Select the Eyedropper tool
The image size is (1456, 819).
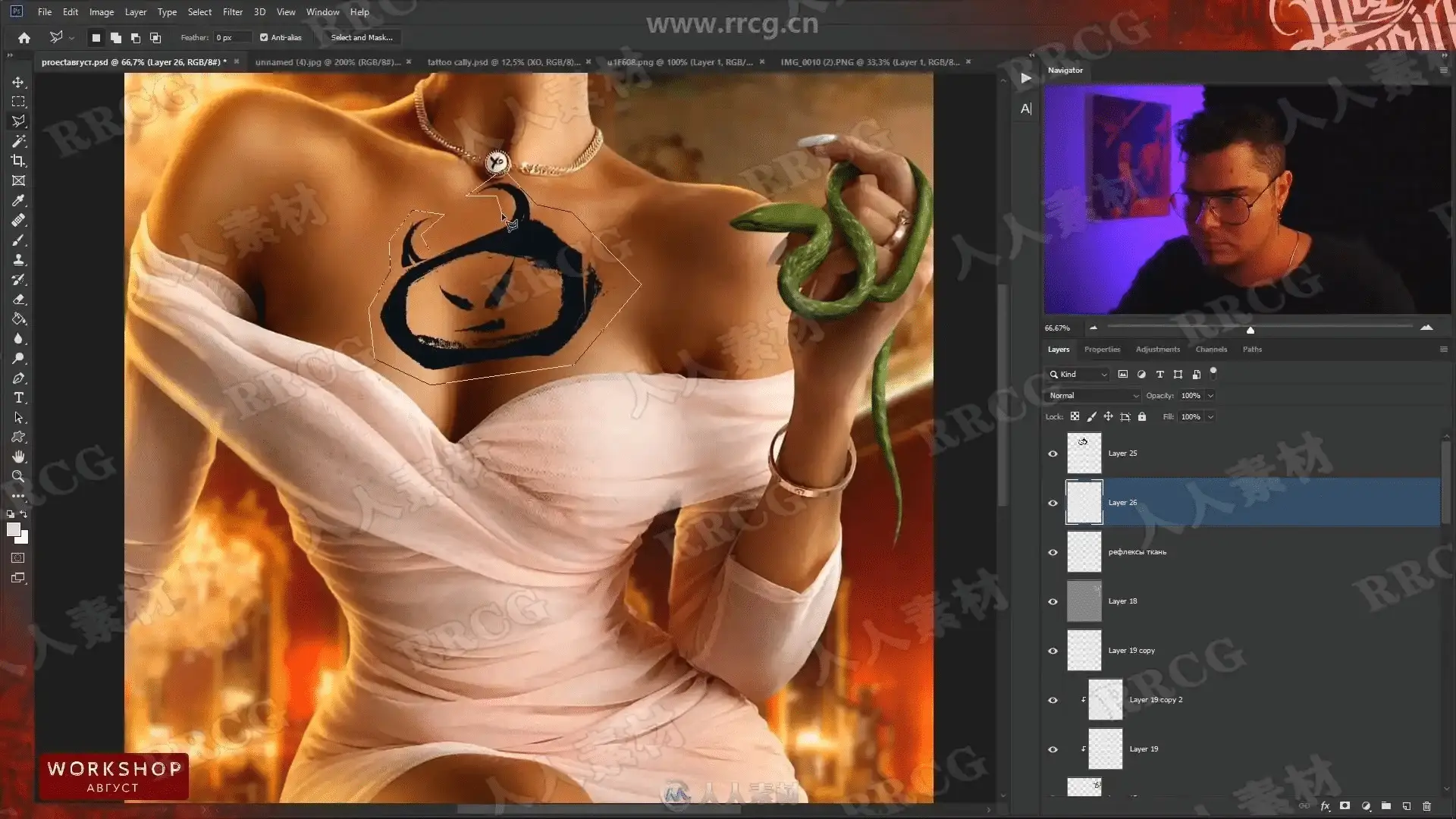click(x=18, y=200)
